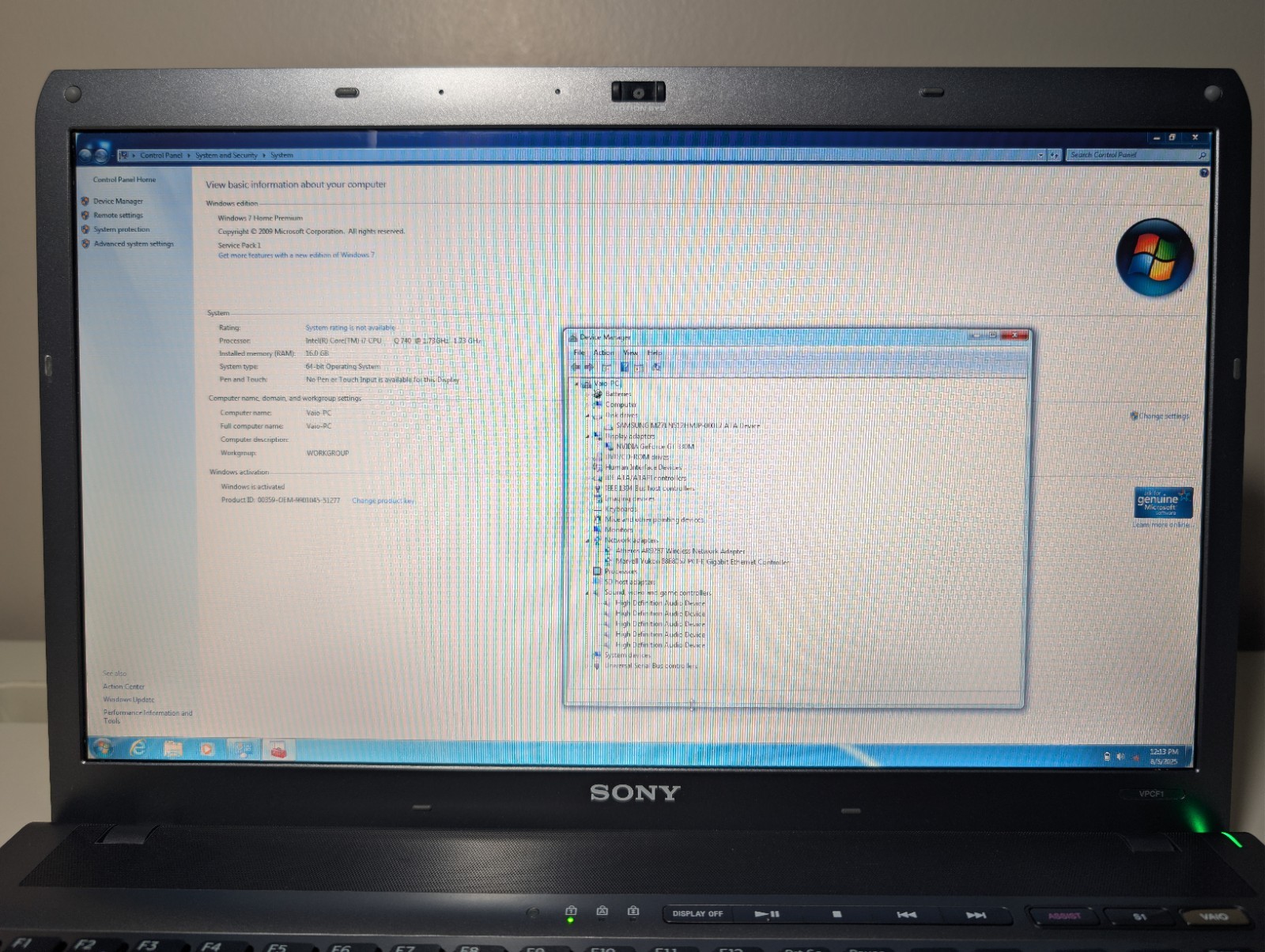This screenshot has height=952, width=1265.
Task: Open System protection in the sidebar
Action: click(x=121, y=229)
